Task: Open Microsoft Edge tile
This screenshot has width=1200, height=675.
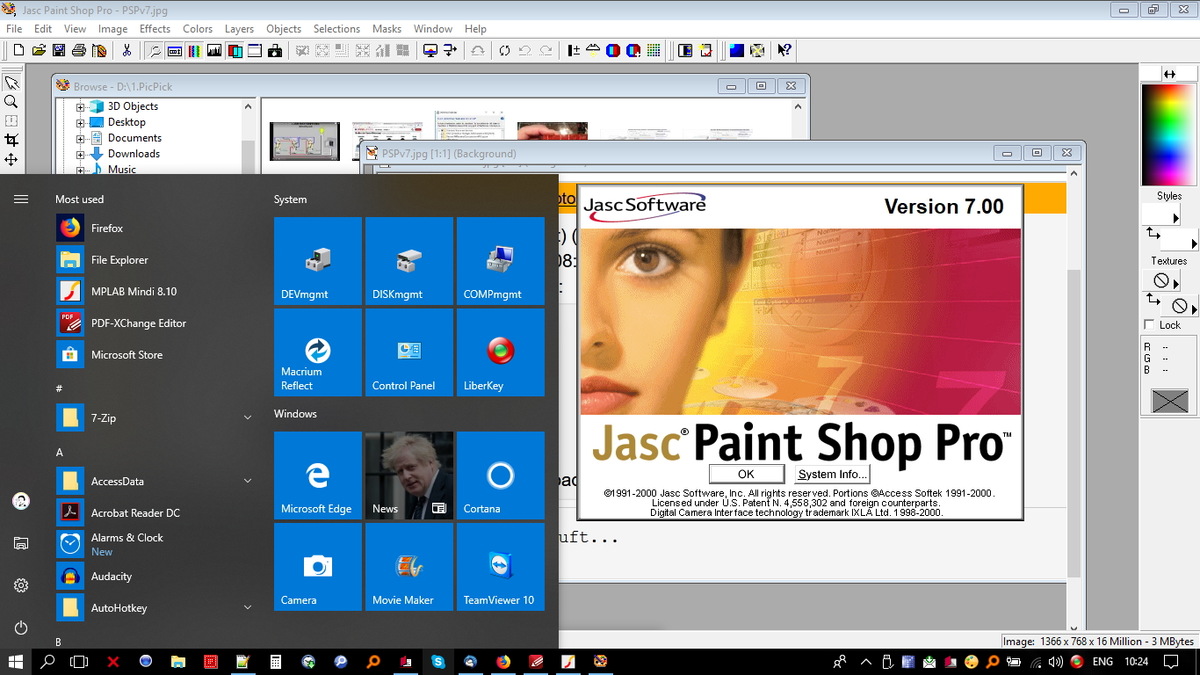Action: point(318,476)
